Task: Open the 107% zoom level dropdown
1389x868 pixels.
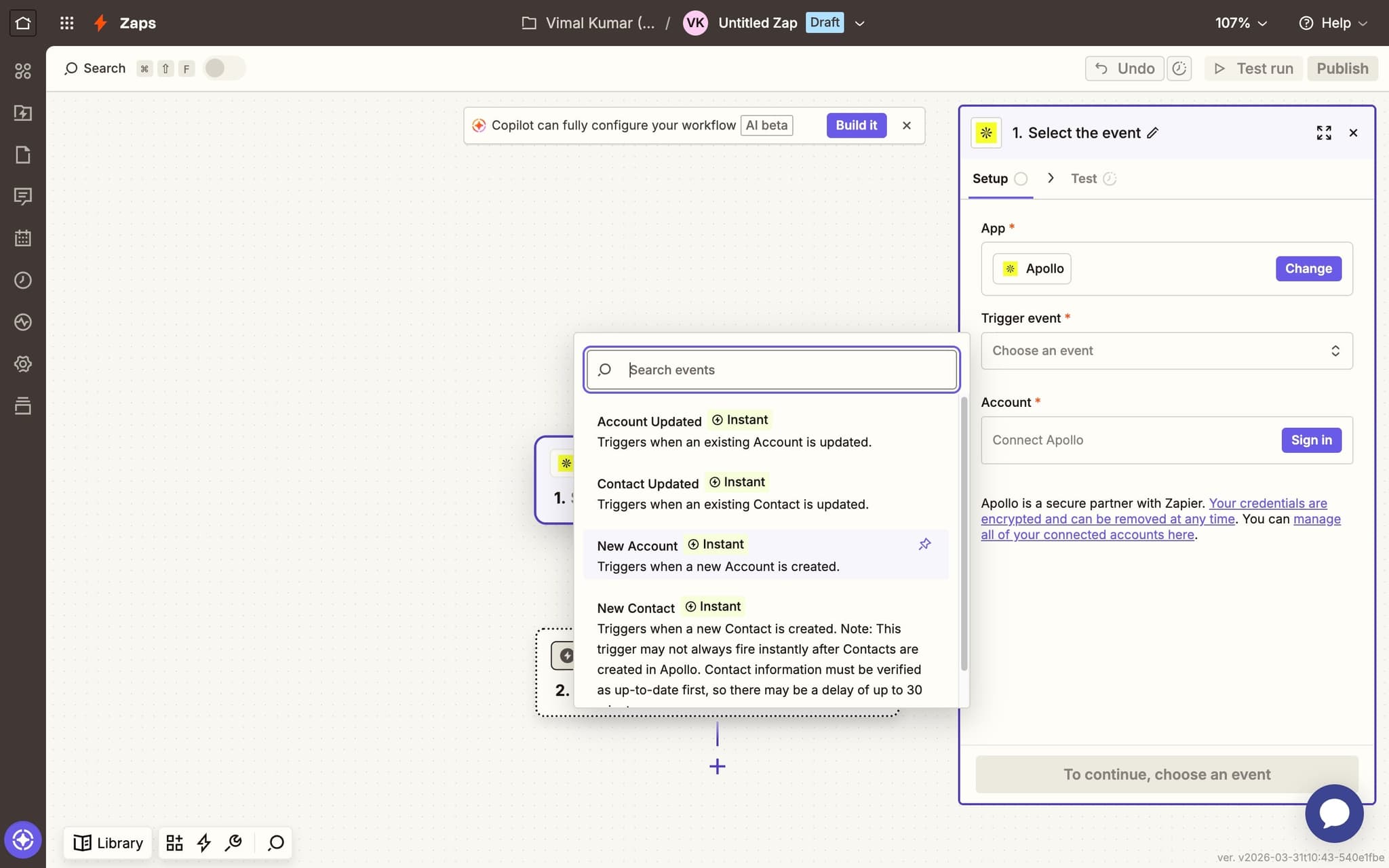Action: coord(1240,23)
